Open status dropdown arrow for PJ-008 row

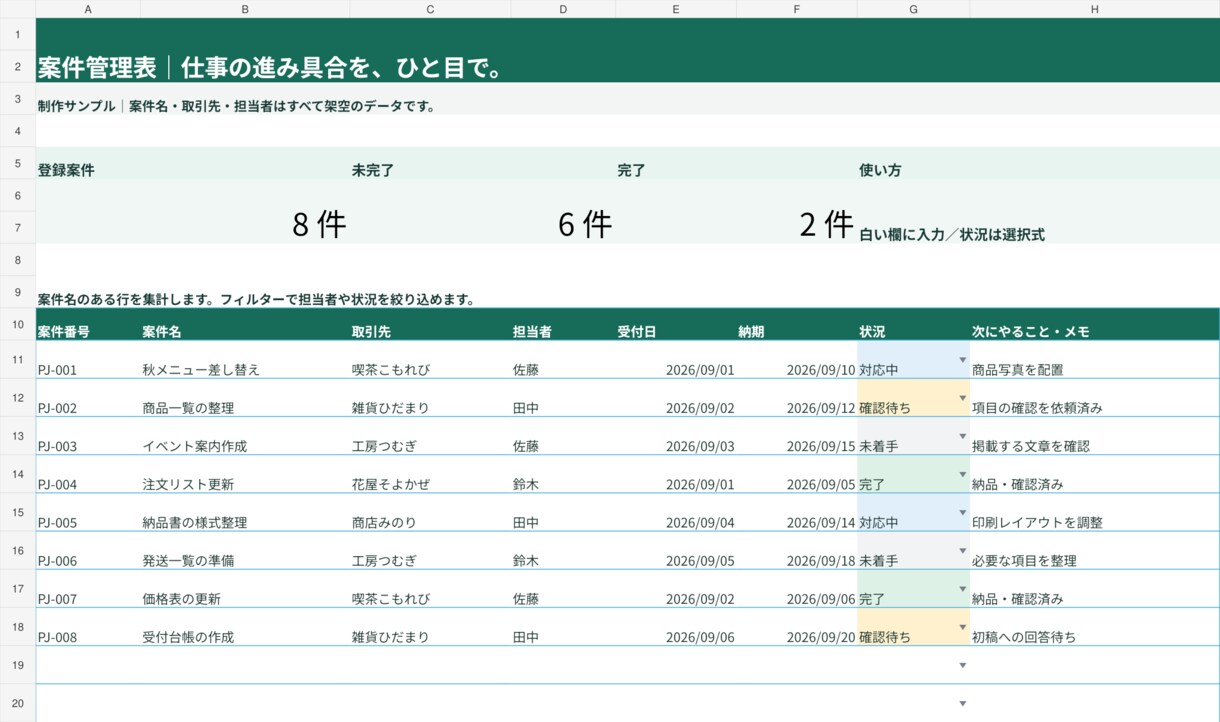[962, 626]
